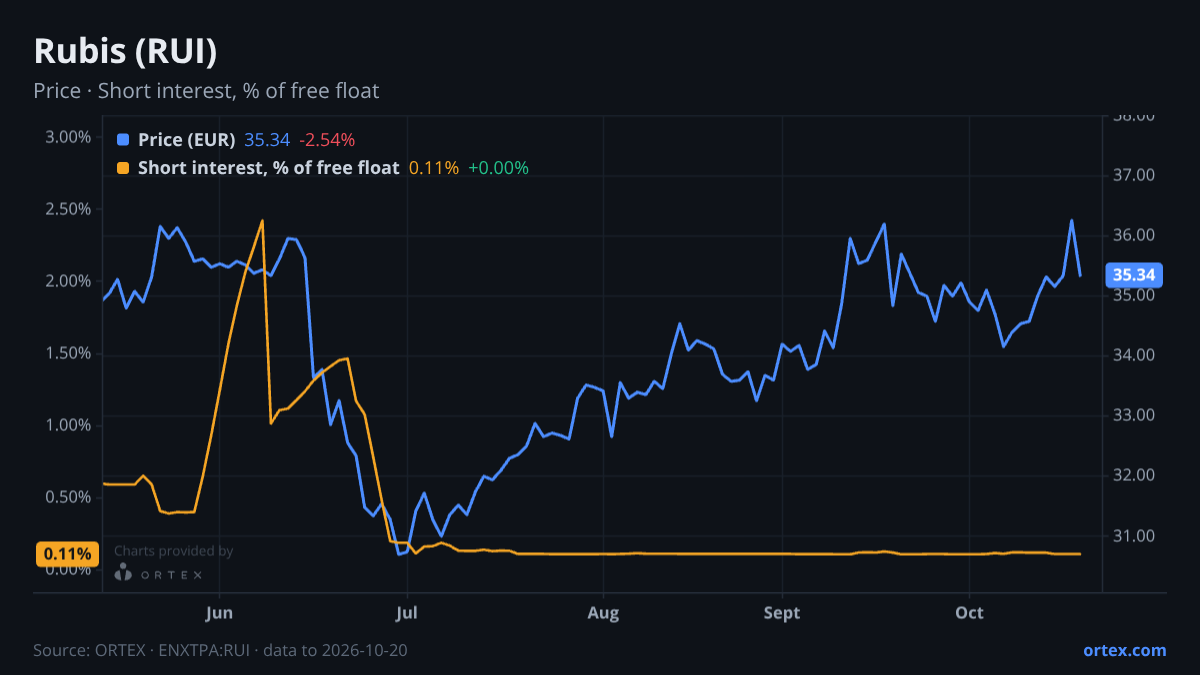
Task: Click the 0.11% value in the legend
Action: point(434,168)
